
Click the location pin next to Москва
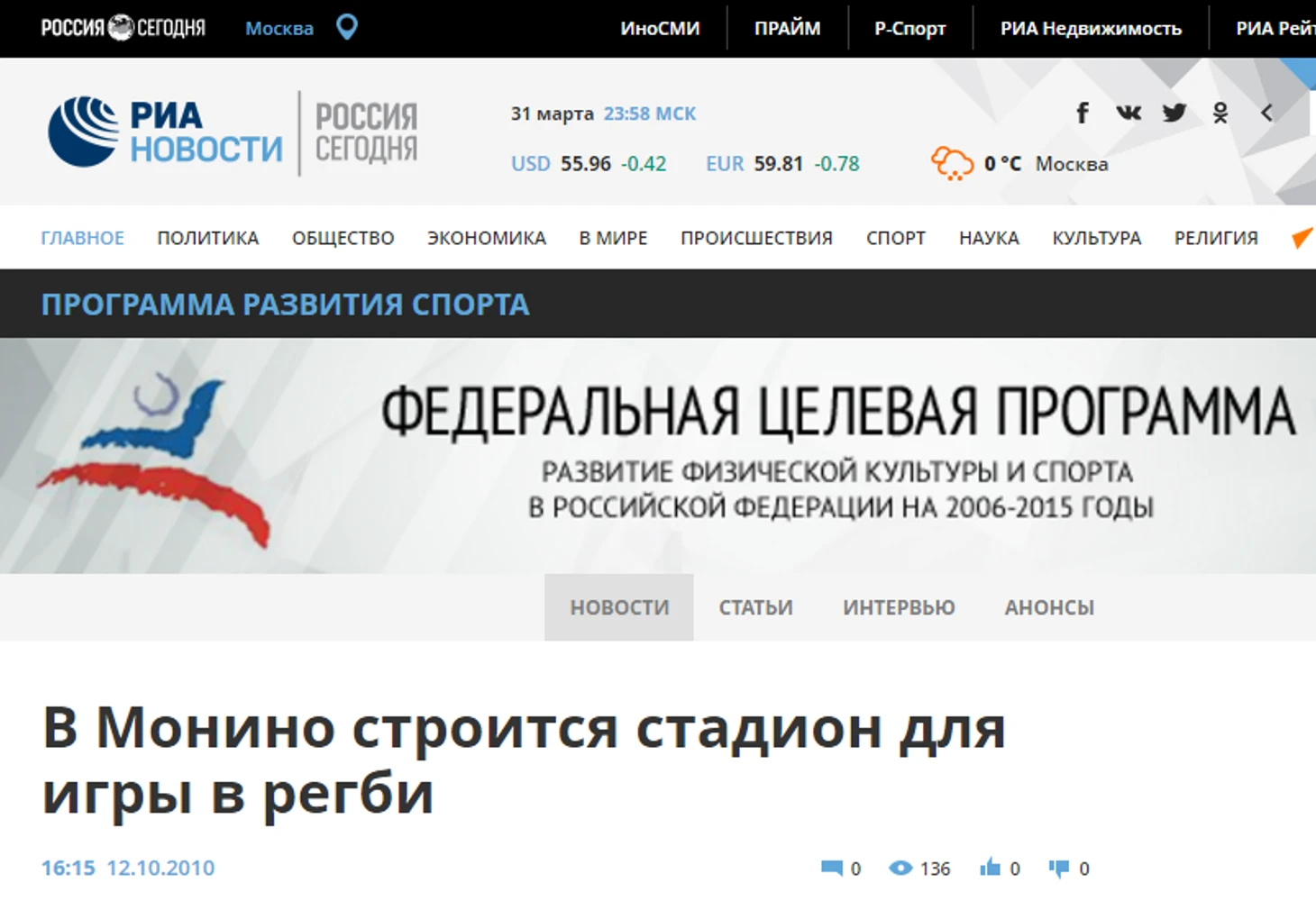click(347, 27)
